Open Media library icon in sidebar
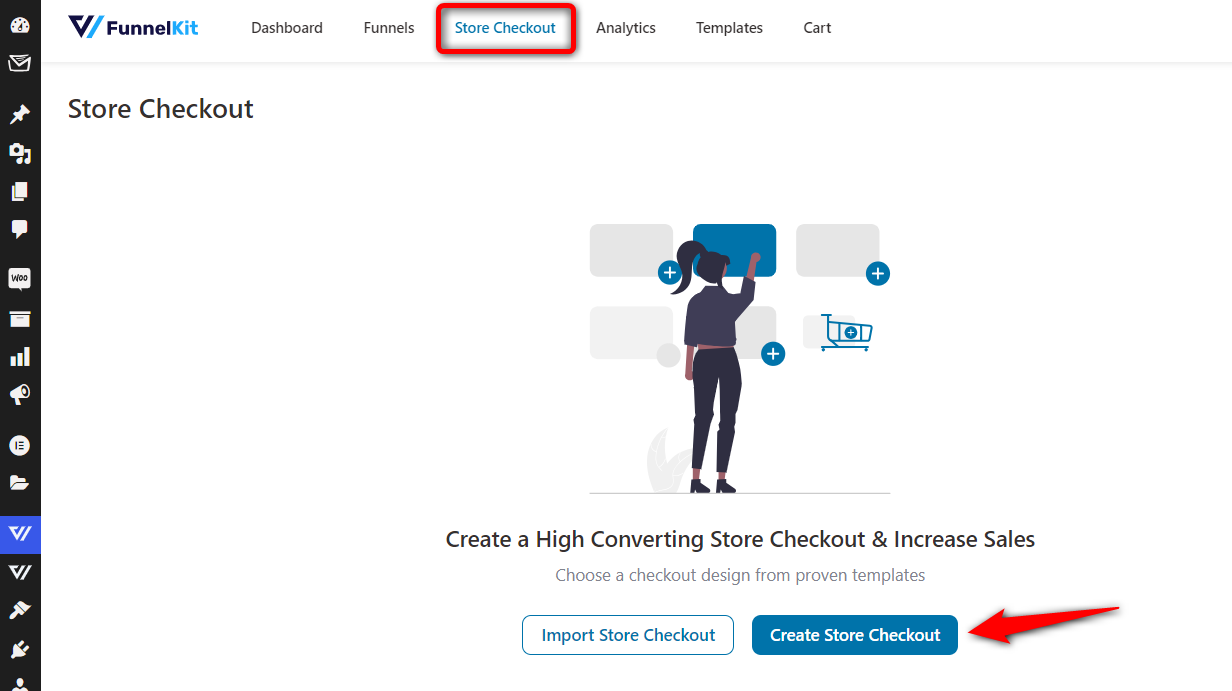This screenshot has width=1232, height=691. (x=20, y=153)
